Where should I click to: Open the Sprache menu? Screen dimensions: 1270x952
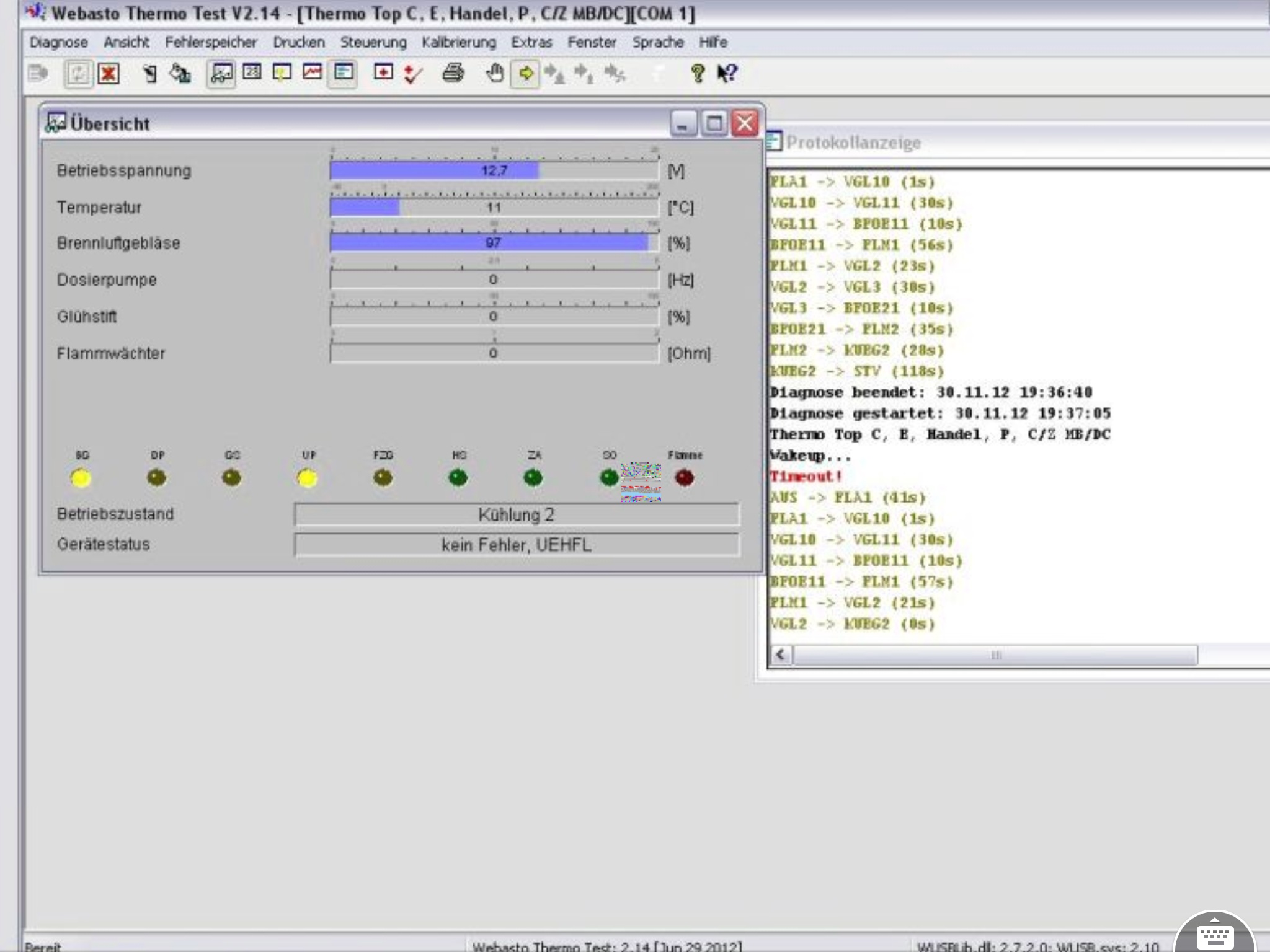click(658, 42)
